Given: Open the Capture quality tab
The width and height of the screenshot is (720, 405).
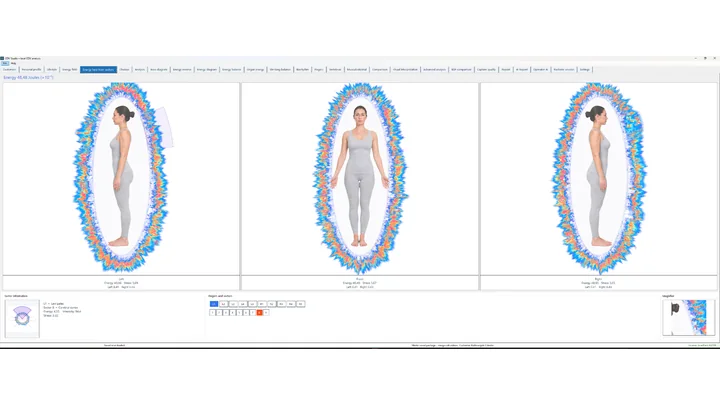Looking at the screenshot, I should [x=486, y=69].
